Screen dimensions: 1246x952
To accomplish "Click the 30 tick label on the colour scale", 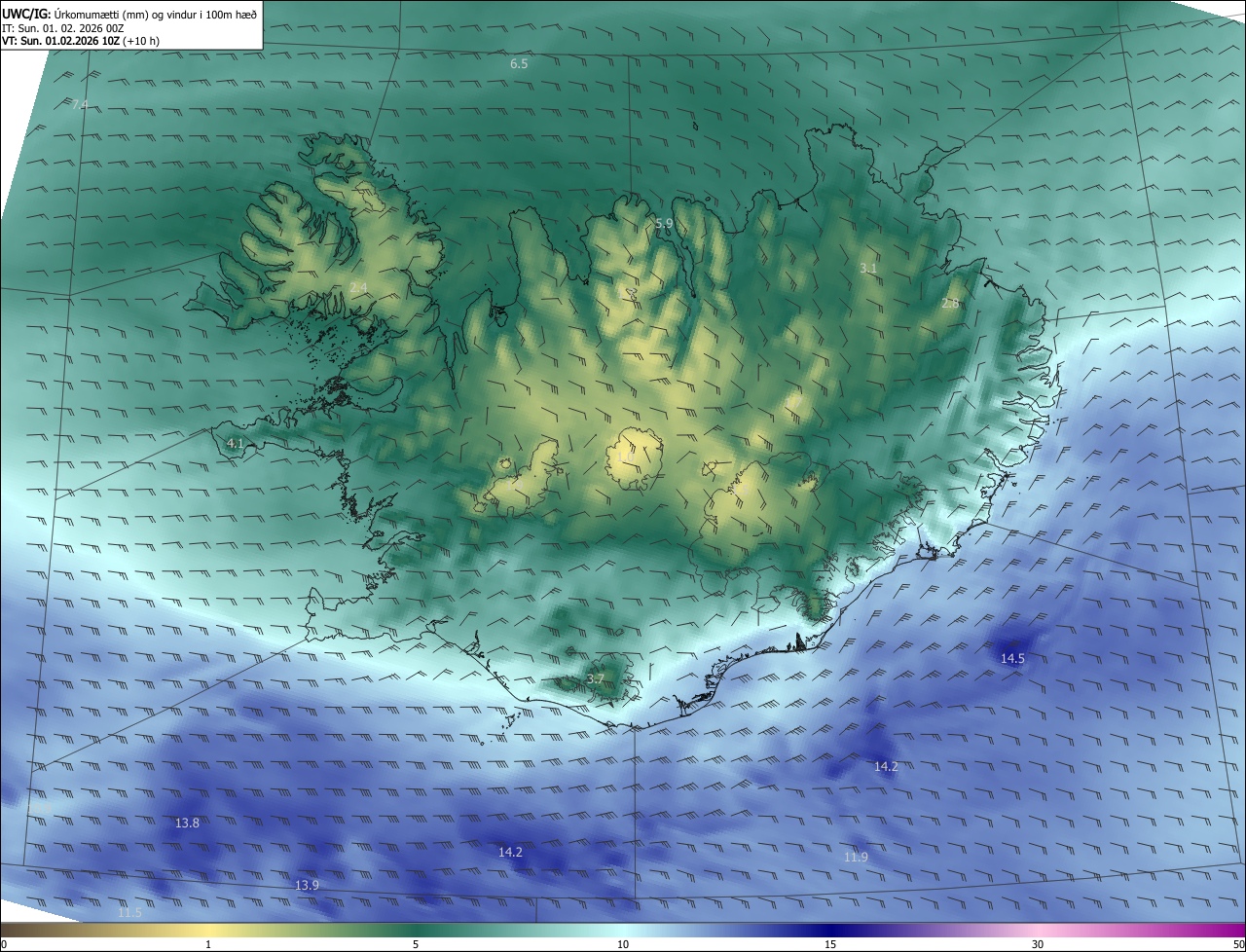I will pos(1038,945).
